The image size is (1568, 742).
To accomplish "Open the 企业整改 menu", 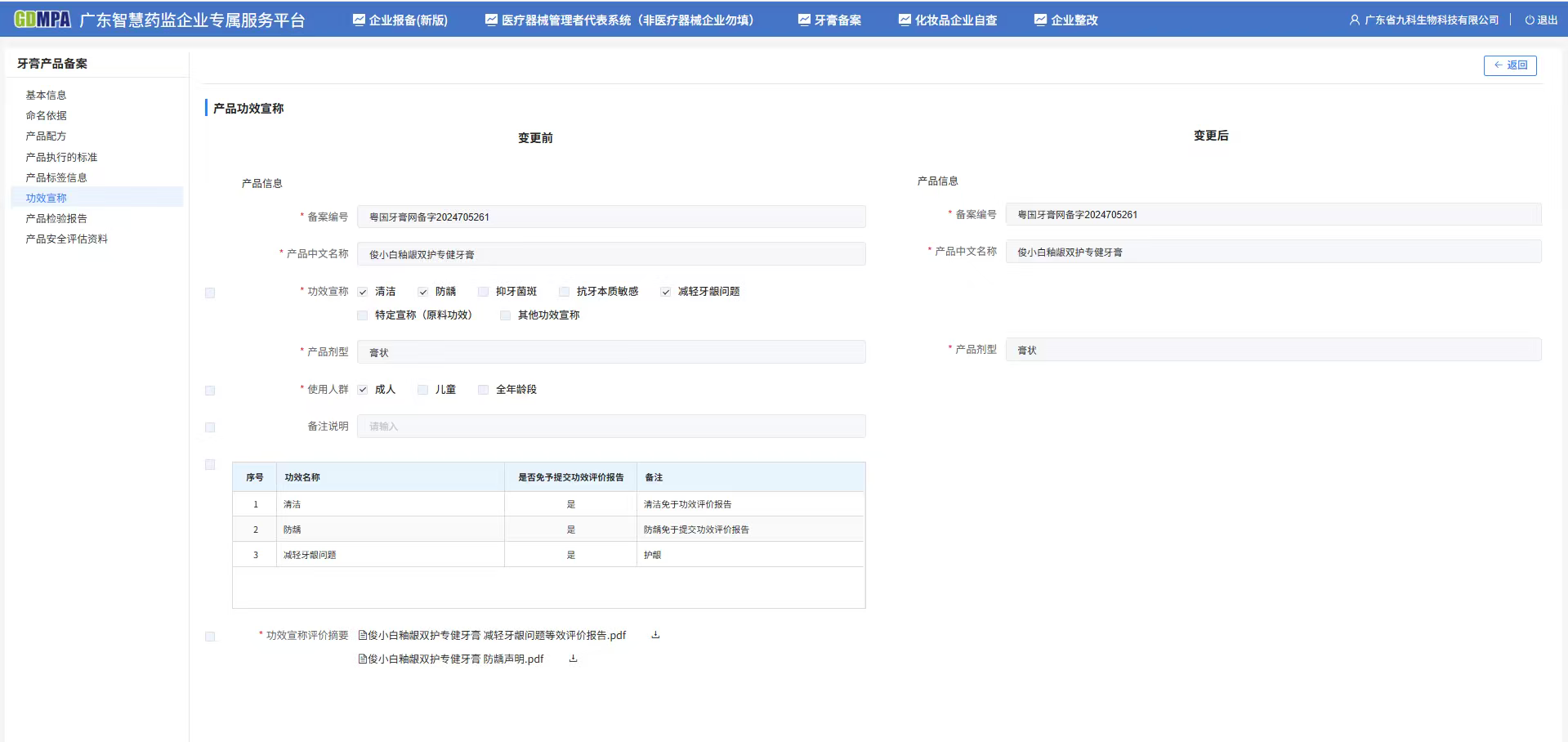I will point(1066,19).
